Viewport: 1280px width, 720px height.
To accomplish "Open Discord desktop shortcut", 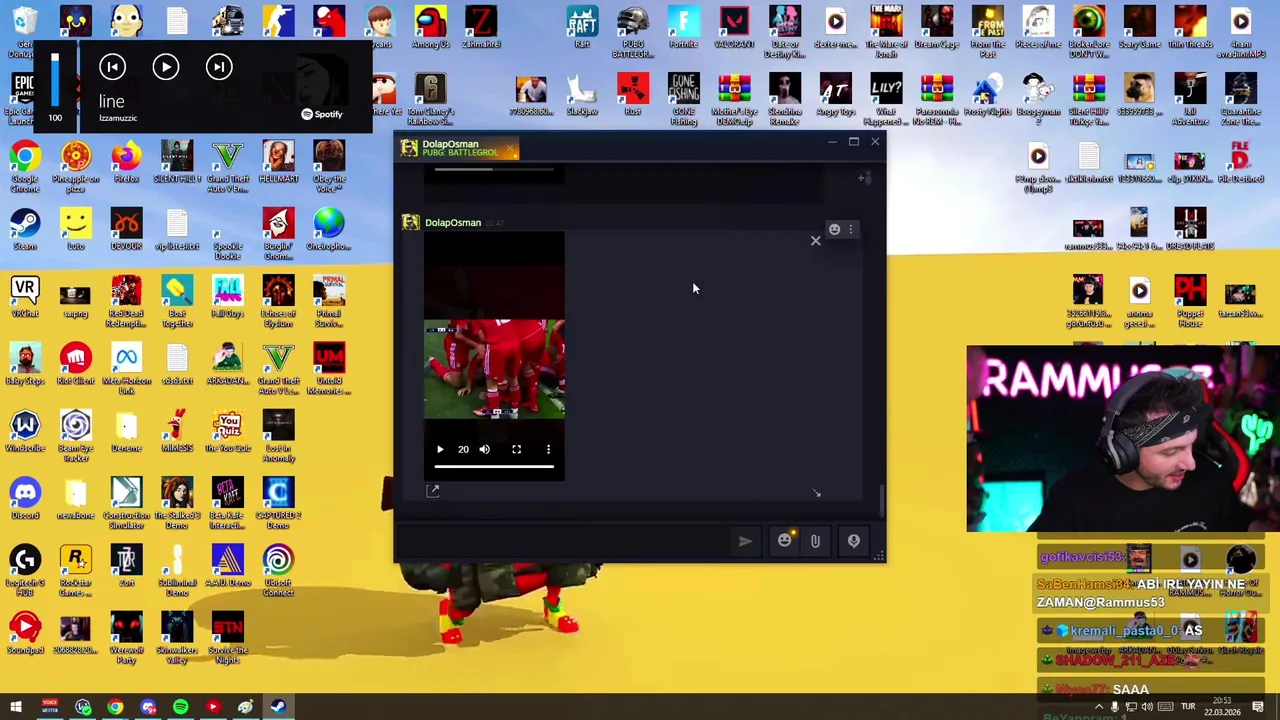I will (x=25, y=499).
